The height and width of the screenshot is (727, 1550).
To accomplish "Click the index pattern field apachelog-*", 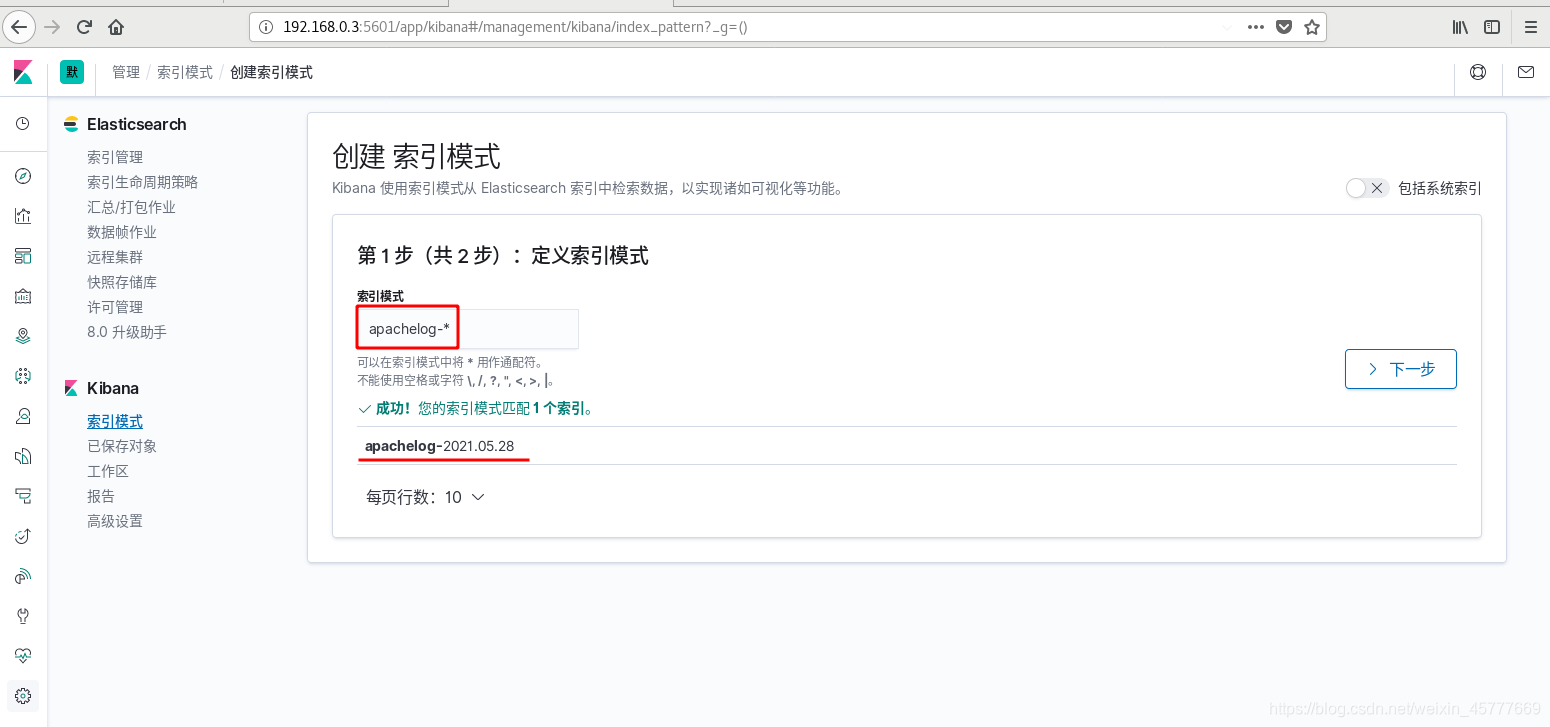I will (468, 329).
